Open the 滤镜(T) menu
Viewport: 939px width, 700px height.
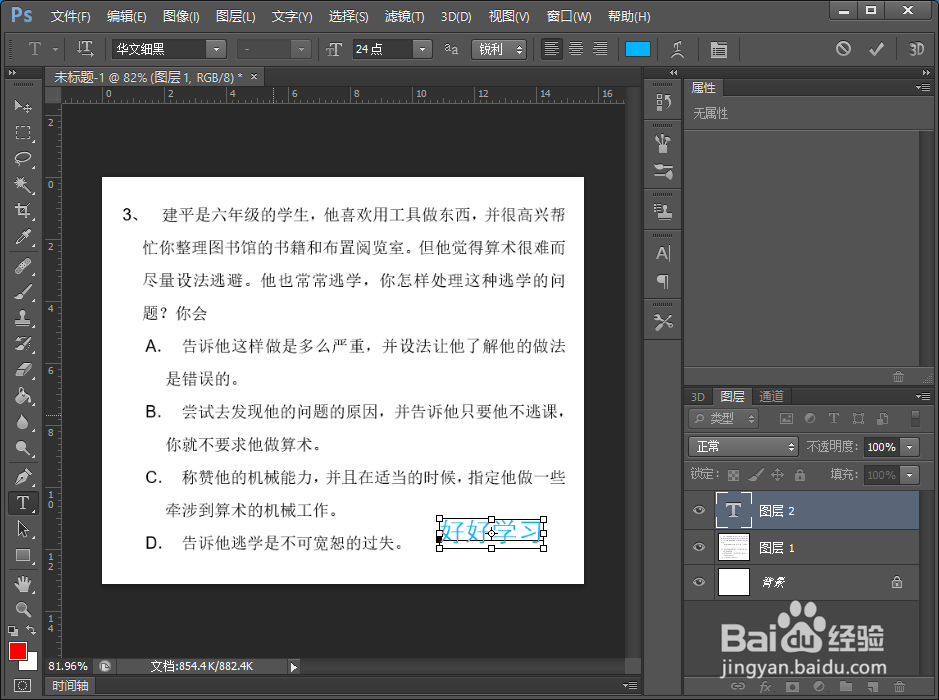(x=404, y=17)
